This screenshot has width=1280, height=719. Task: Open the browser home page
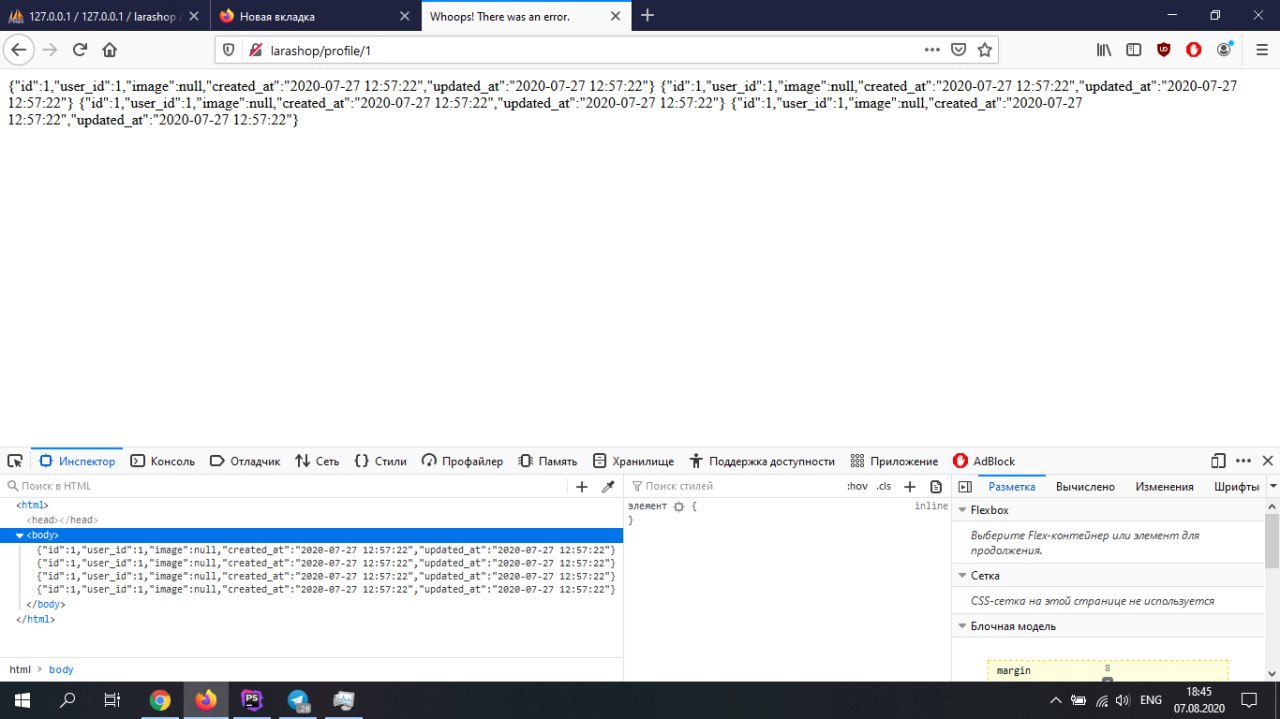point(110,49)
